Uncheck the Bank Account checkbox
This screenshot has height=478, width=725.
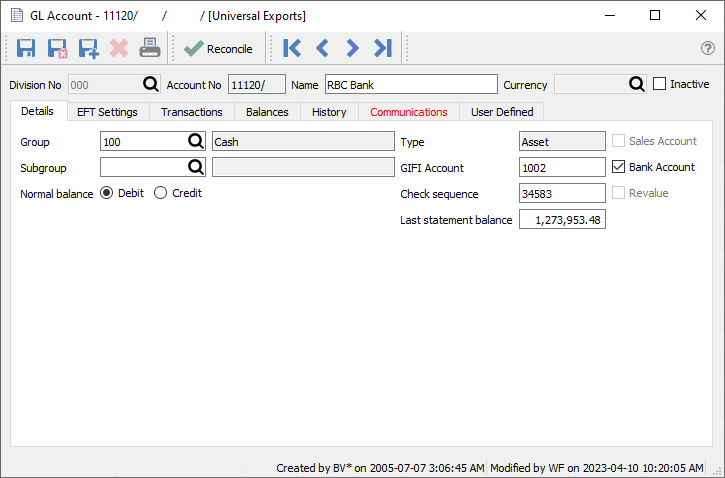point(618,167)
